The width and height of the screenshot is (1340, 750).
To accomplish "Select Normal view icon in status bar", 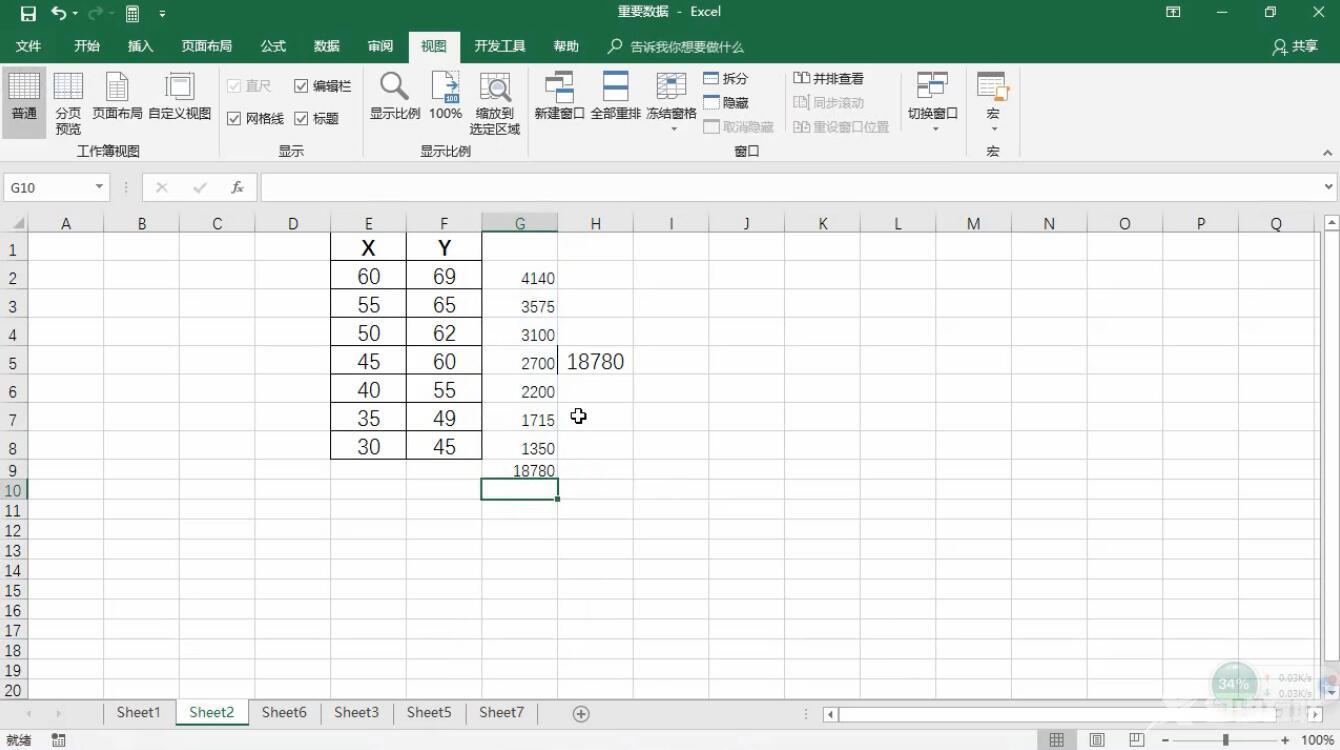I will pos(1056,740).
